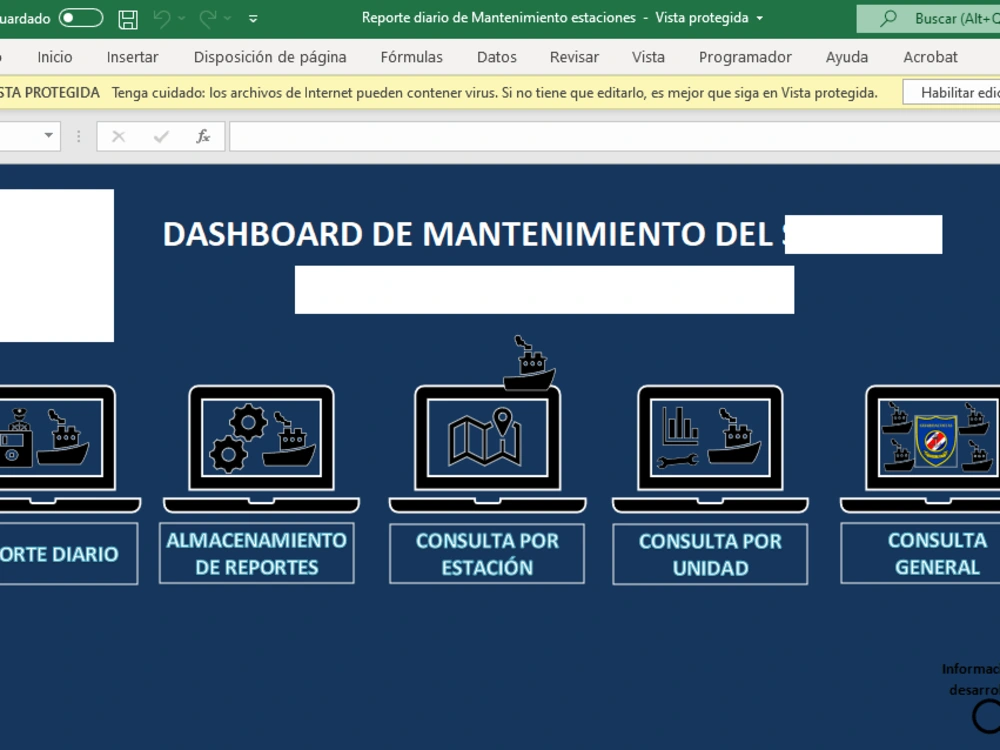Switch to the Vista tab
This screenshot has width=1000, height=750.
click(x=648, y=57)
